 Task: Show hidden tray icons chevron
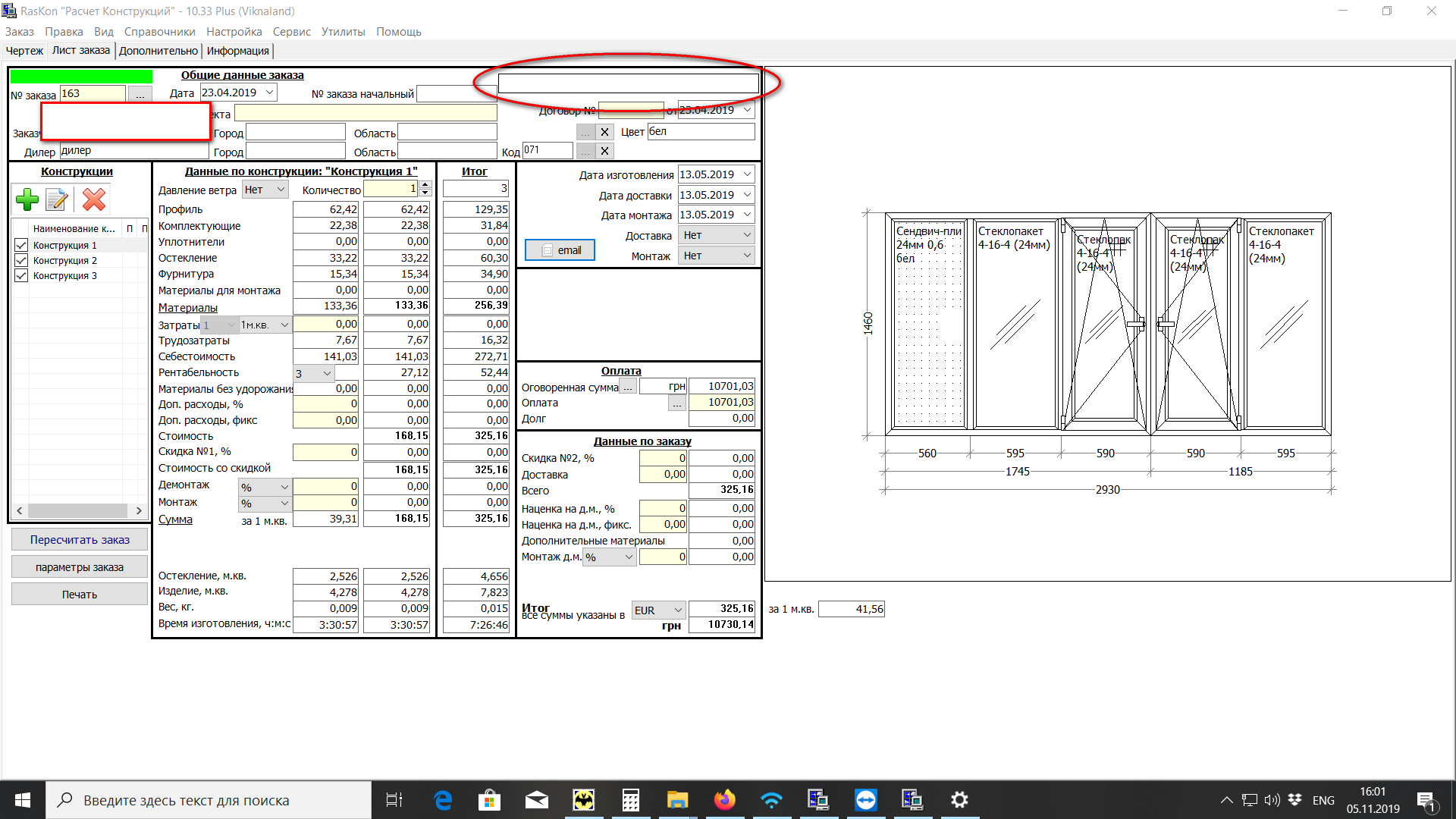tap(1226, 800)
